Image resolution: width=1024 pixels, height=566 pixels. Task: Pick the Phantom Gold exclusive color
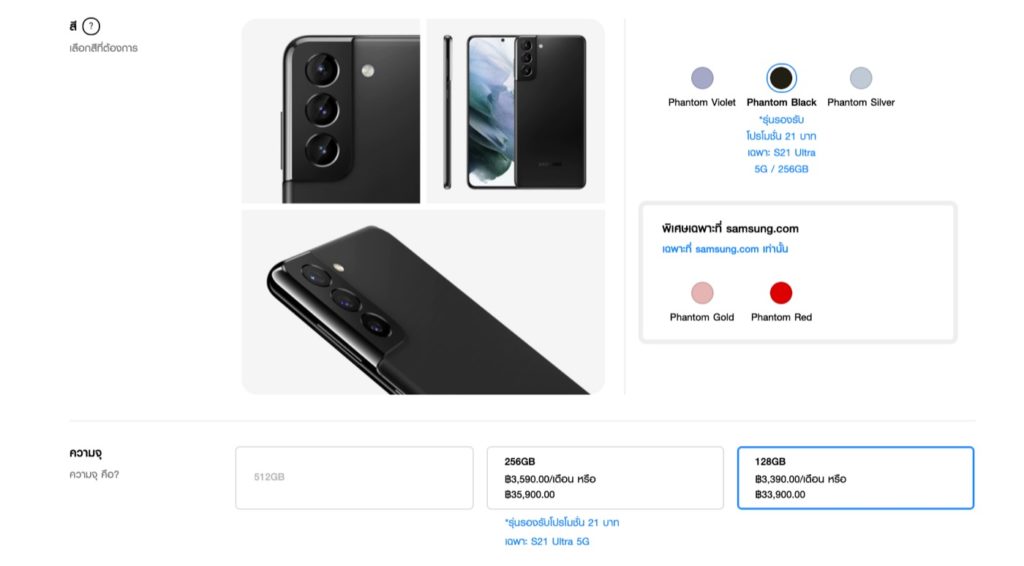[x=702, y=292]
